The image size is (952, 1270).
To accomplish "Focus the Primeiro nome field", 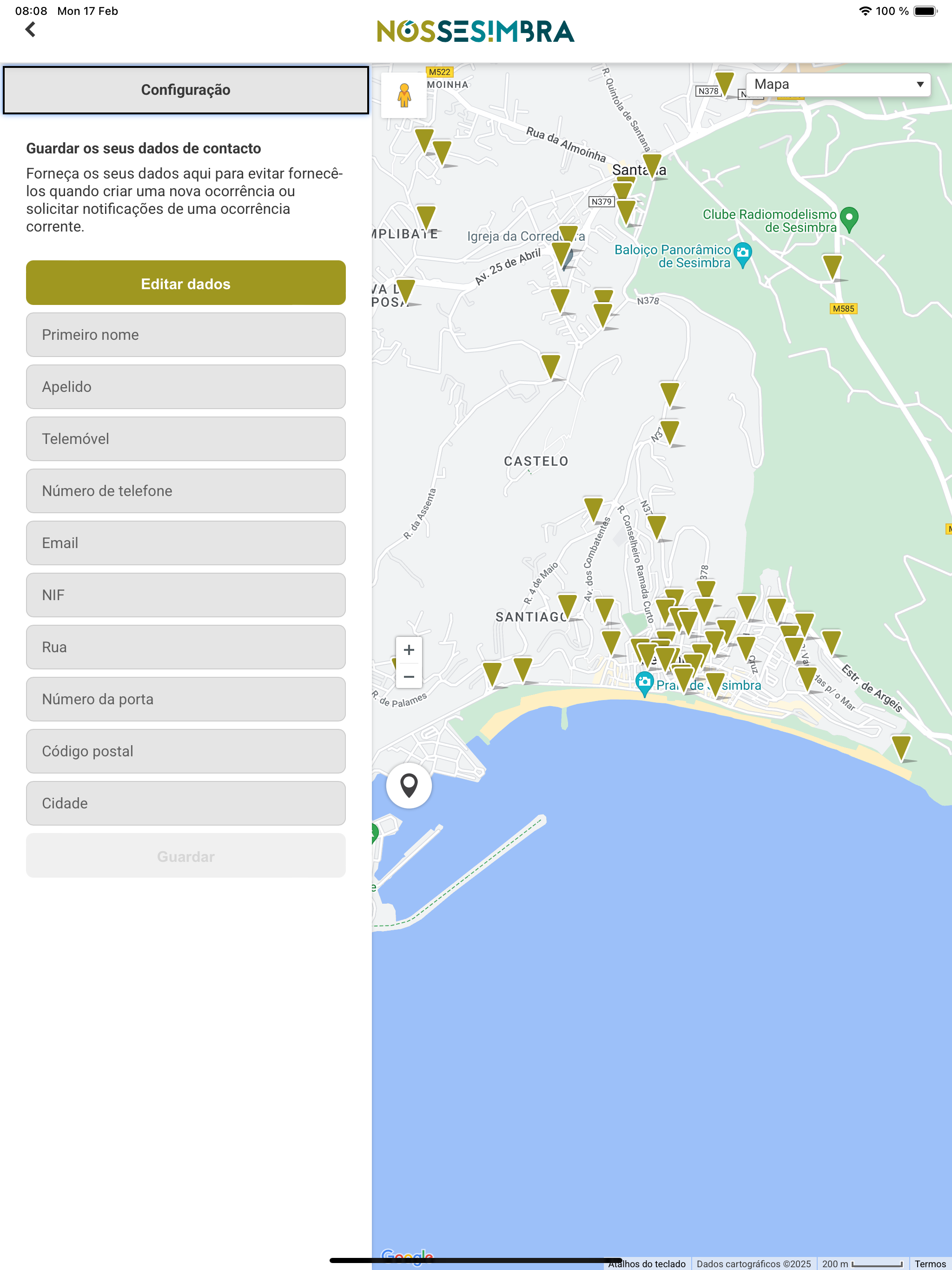I will 185,335.
